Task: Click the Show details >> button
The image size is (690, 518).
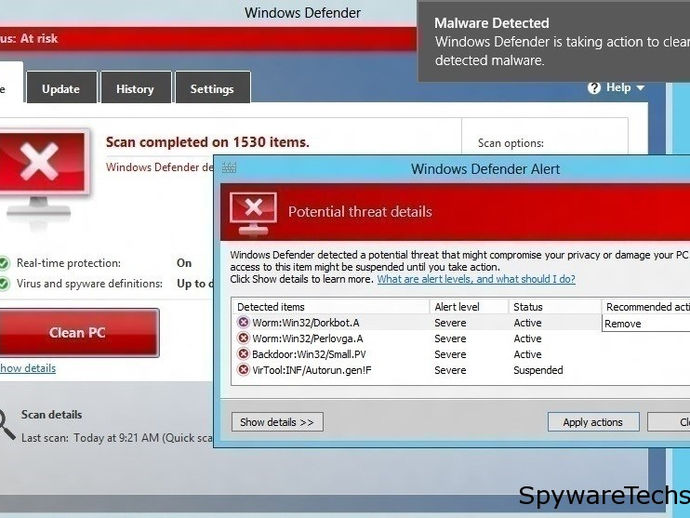Action: click(277, 422)
